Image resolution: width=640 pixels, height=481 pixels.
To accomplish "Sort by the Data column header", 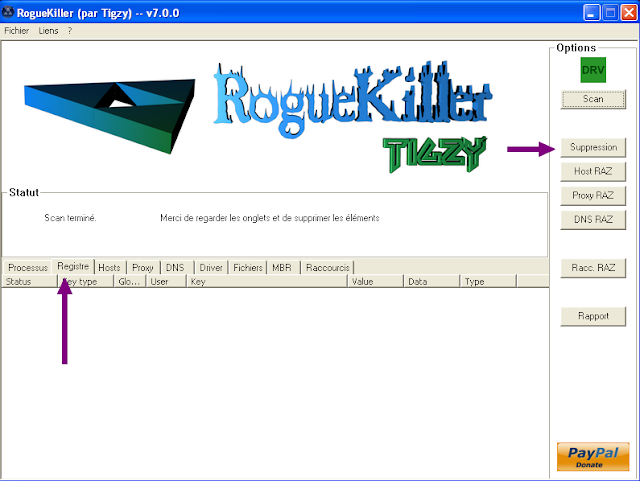I will (x=432, y=282).
